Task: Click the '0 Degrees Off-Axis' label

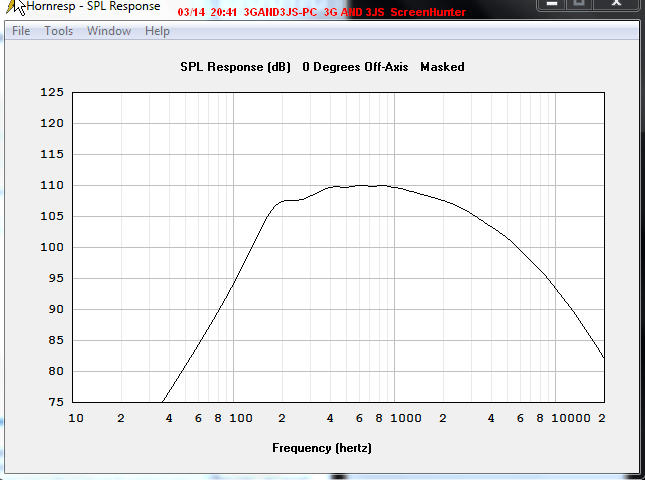Action: (x=355, y=67)
